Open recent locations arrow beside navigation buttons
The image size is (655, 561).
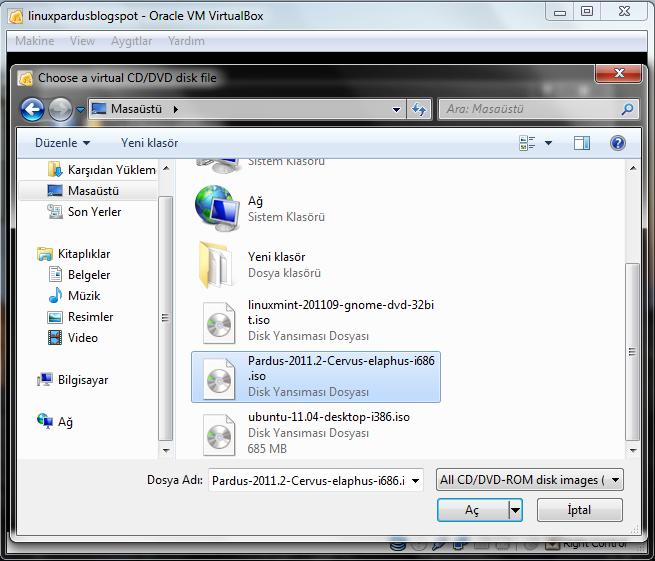[x=81, y=110]
